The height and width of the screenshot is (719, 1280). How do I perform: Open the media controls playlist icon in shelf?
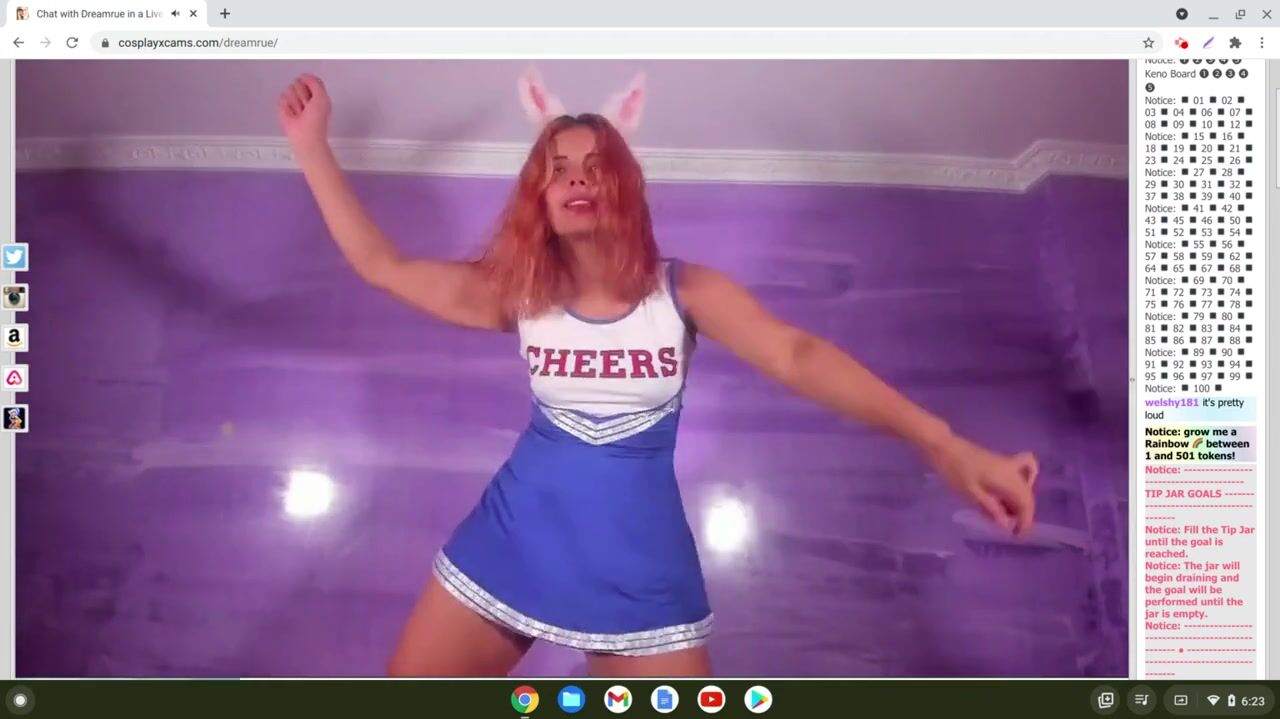coord(1142,700)
